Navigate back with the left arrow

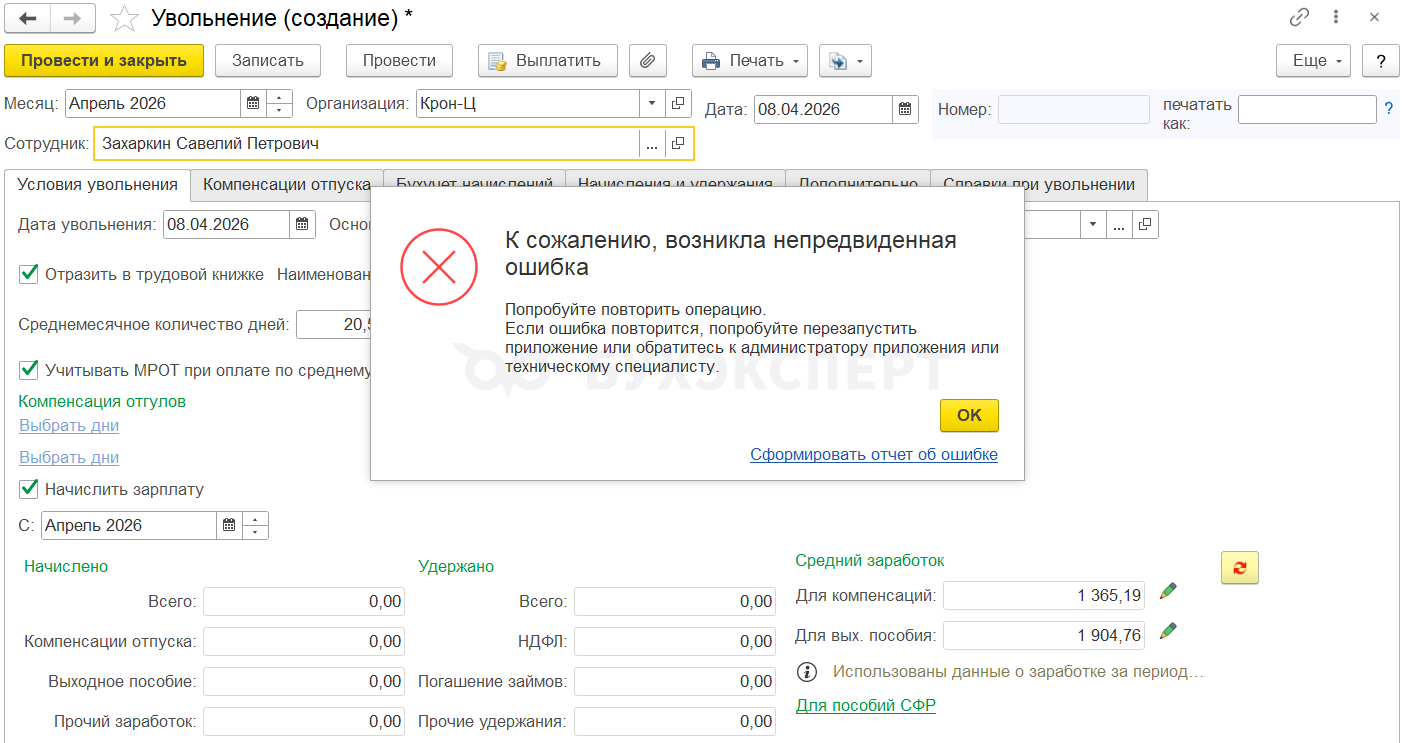tap(28, 18)
